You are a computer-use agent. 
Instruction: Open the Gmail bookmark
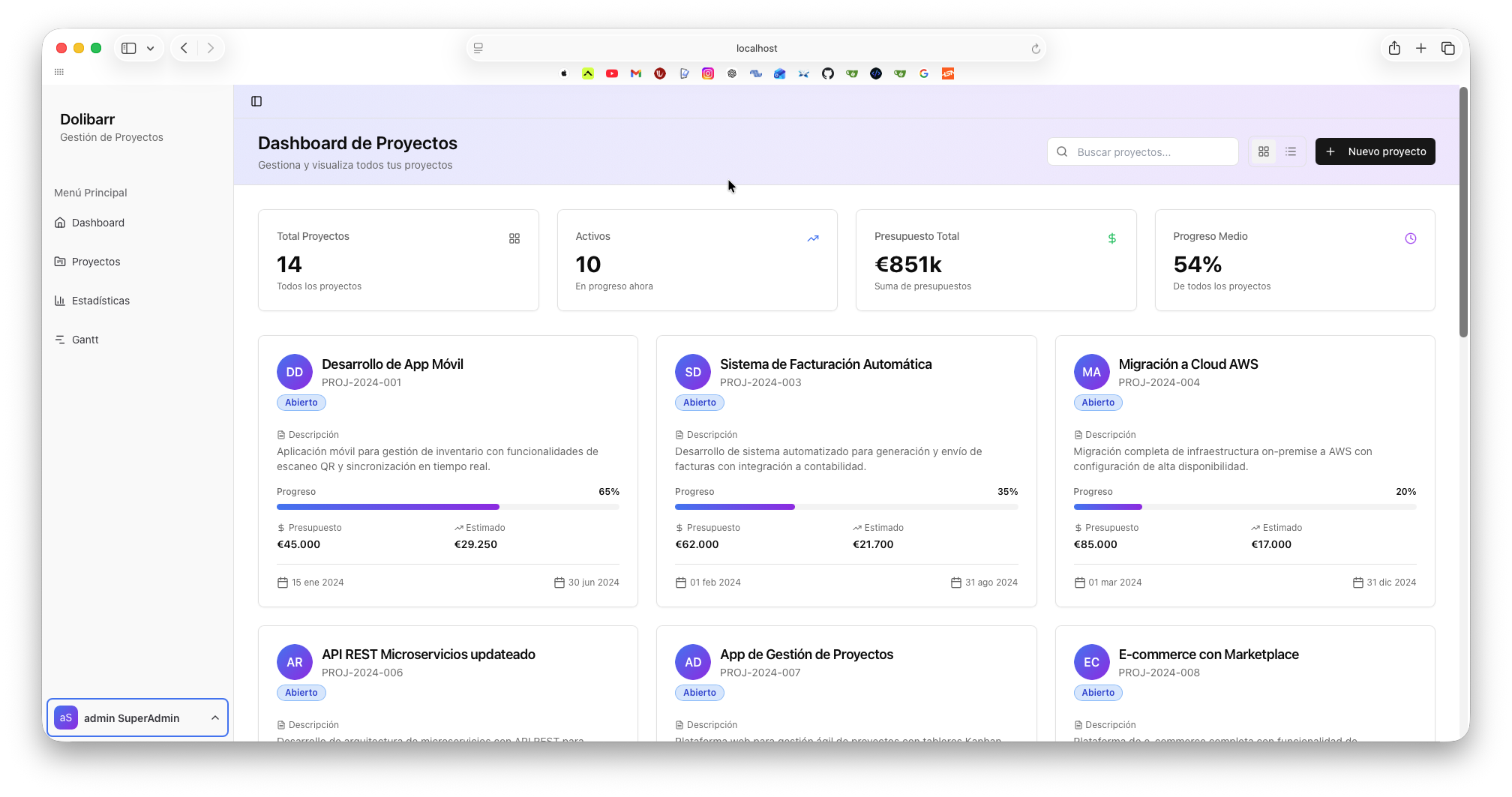(636, 73)
